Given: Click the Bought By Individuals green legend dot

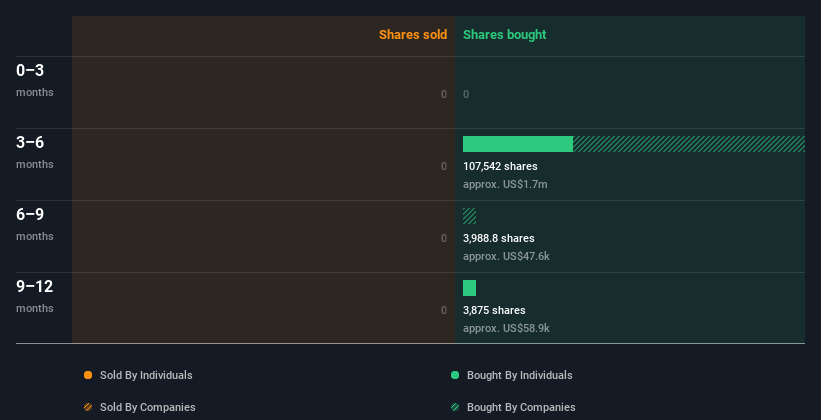Looking at the screenshot, I should click(455, 375).
